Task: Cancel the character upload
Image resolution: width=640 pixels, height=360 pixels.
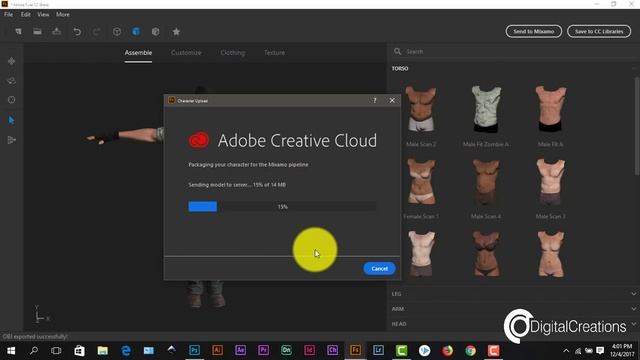Action: [379, 269]
